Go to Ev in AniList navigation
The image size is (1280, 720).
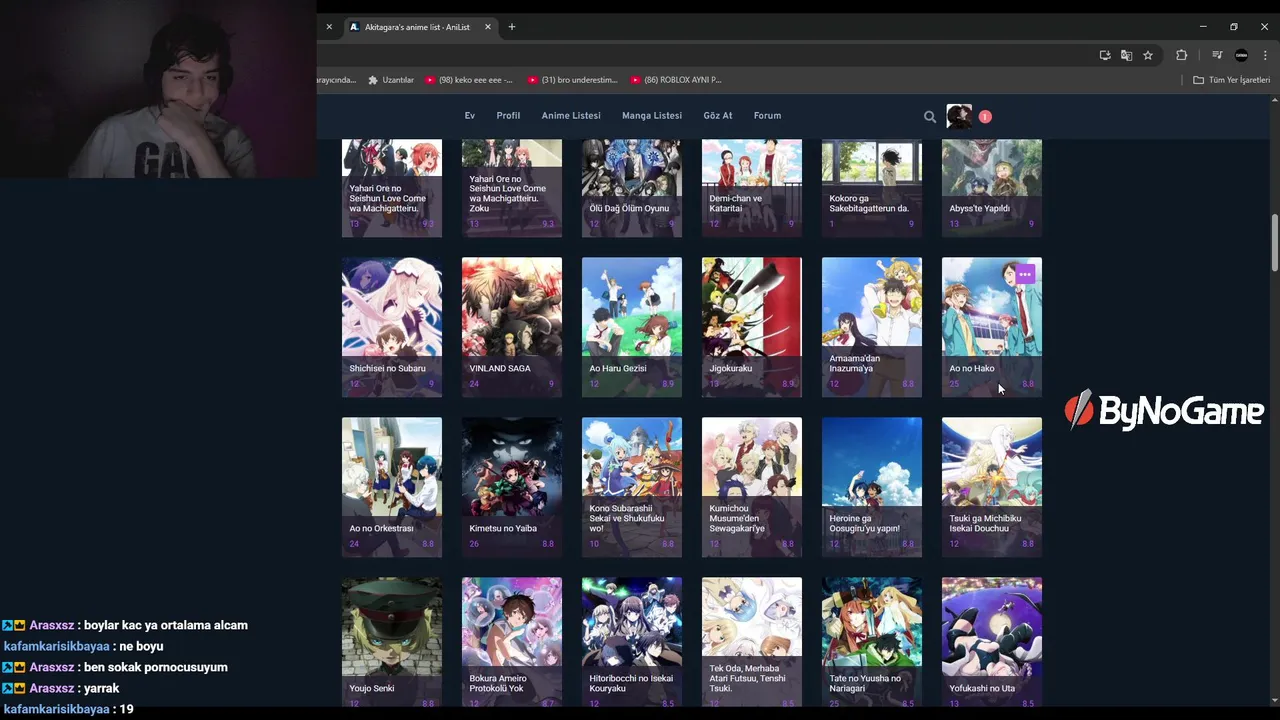click(x=469, y=116)
